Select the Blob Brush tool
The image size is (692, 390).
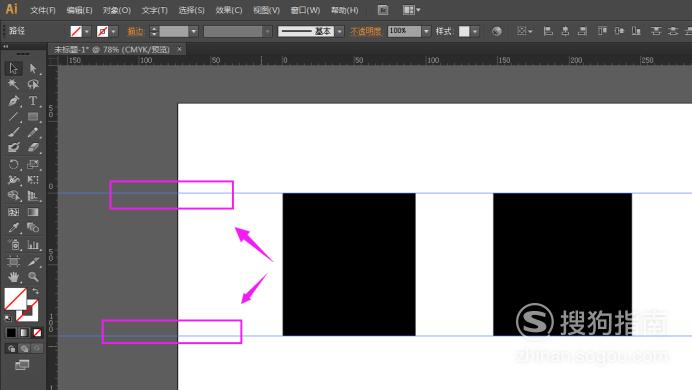(x=13, y=147)
